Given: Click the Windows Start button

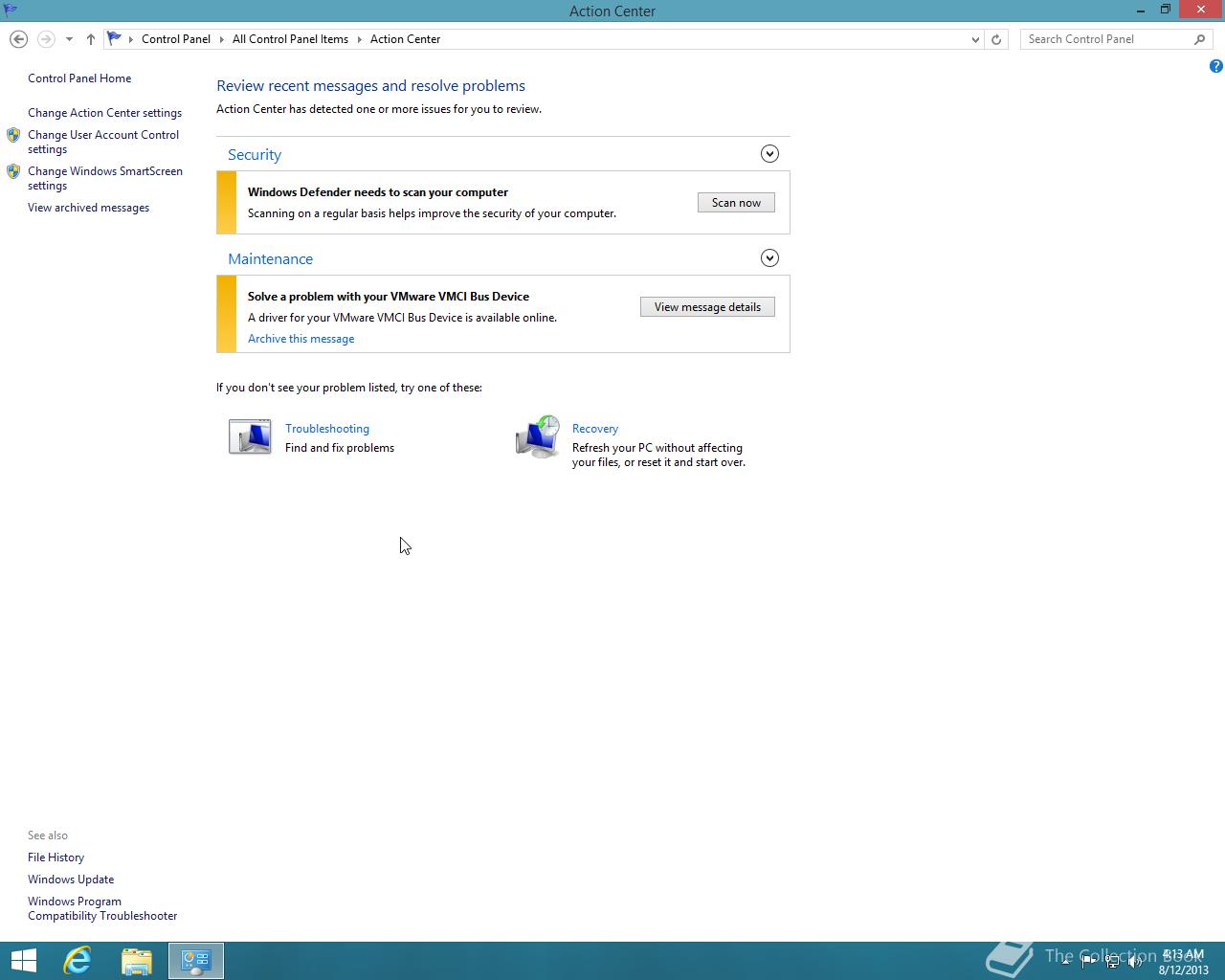Looking at the screenshot, I should click(x=23, y=961).
